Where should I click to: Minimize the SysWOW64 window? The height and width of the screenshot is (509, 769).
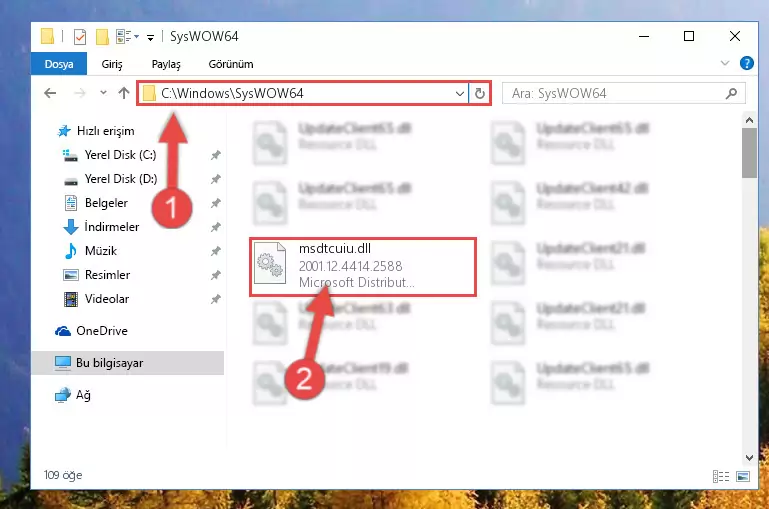644,36
